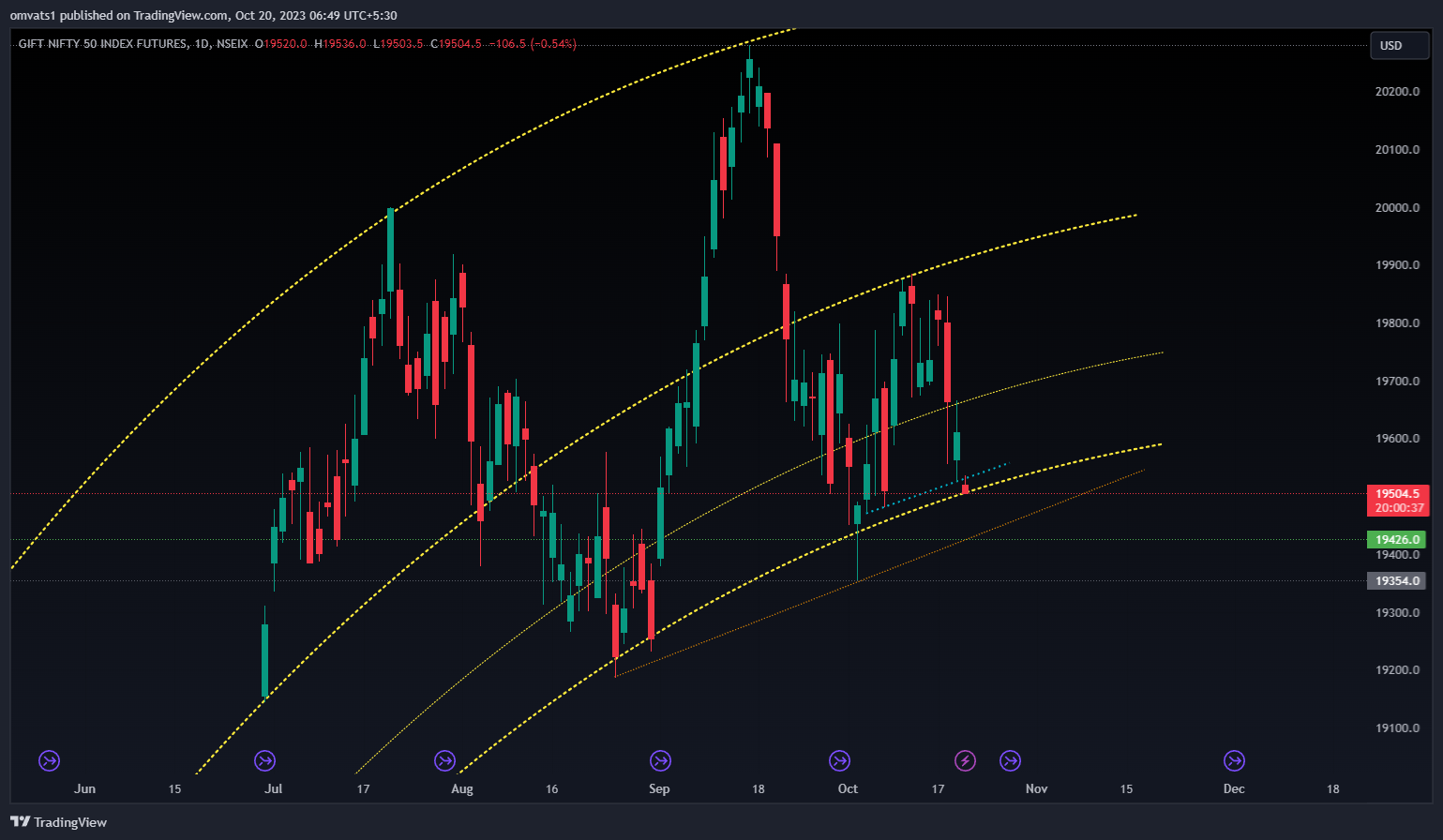1443x840 pixels.
Task: Click the rollover event icon near Aug
Action: pyautogui.click(x=444, y=760)
